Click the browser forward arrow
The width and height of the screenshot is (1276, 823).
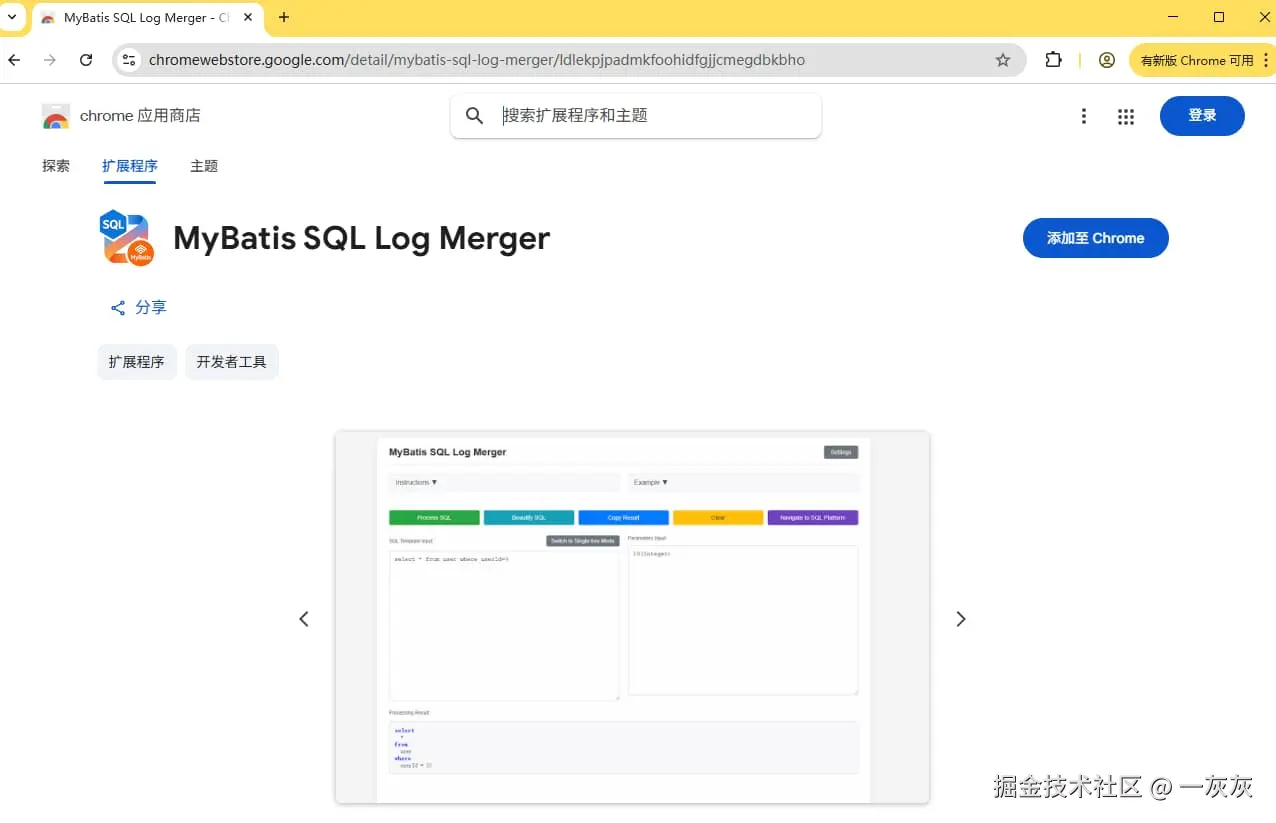coord(50,60)
